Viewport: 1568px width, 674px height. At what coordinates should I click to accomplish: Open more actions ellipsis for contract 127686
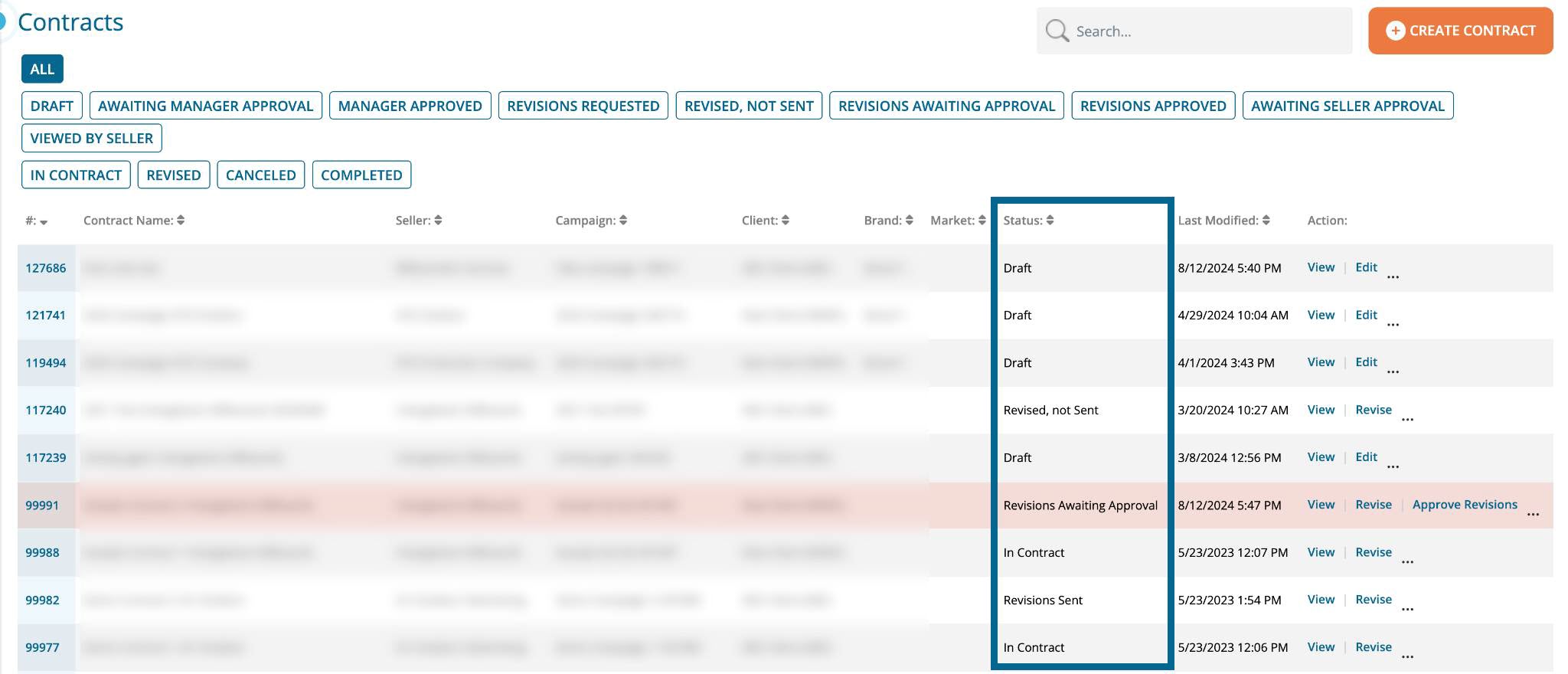pyautogui.click(x=1393, y=276)
